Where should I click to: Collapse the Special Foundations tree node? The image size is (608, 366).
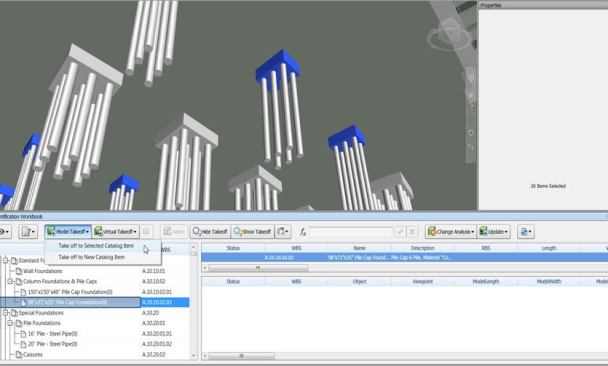point(6,312)
